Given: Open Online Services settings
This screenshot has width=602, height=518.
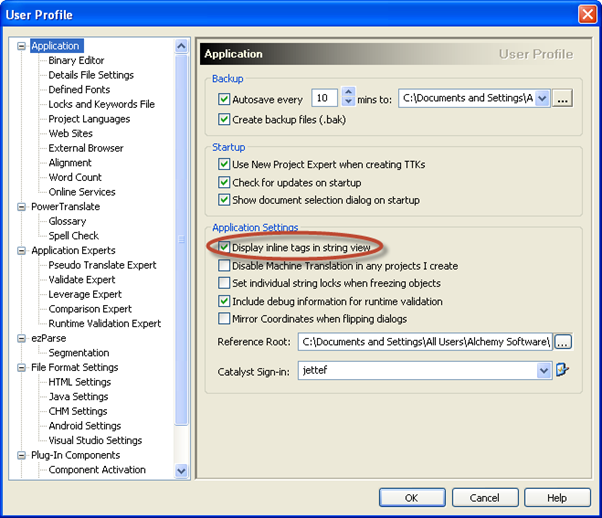Looking at the screenshot, I should tap(82, 192).
